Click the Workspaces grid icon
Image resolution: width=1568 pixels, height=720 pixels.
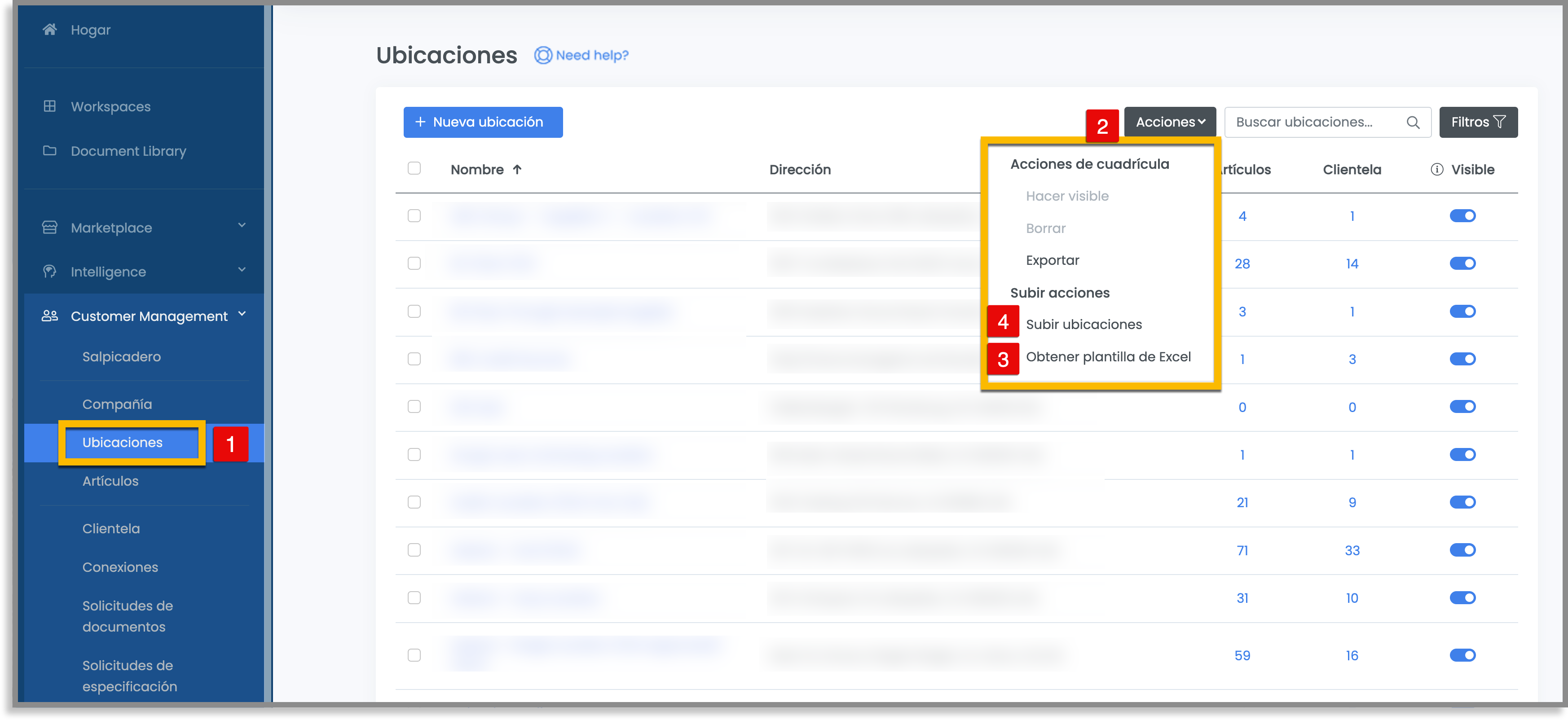tap(50, 106)
